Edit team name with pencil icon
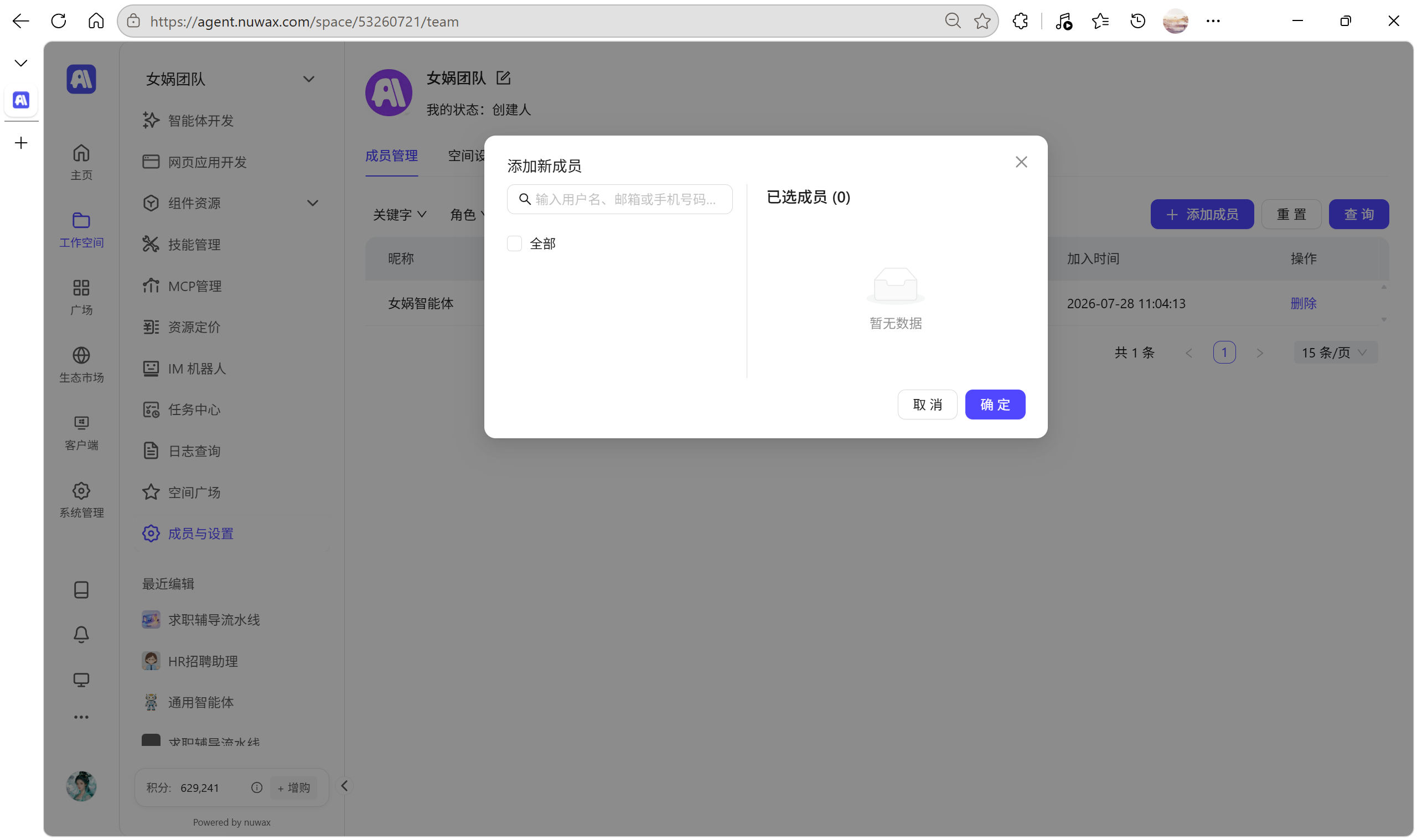The height and width of the screenshot is (840, 1417). tap(503, 77)
